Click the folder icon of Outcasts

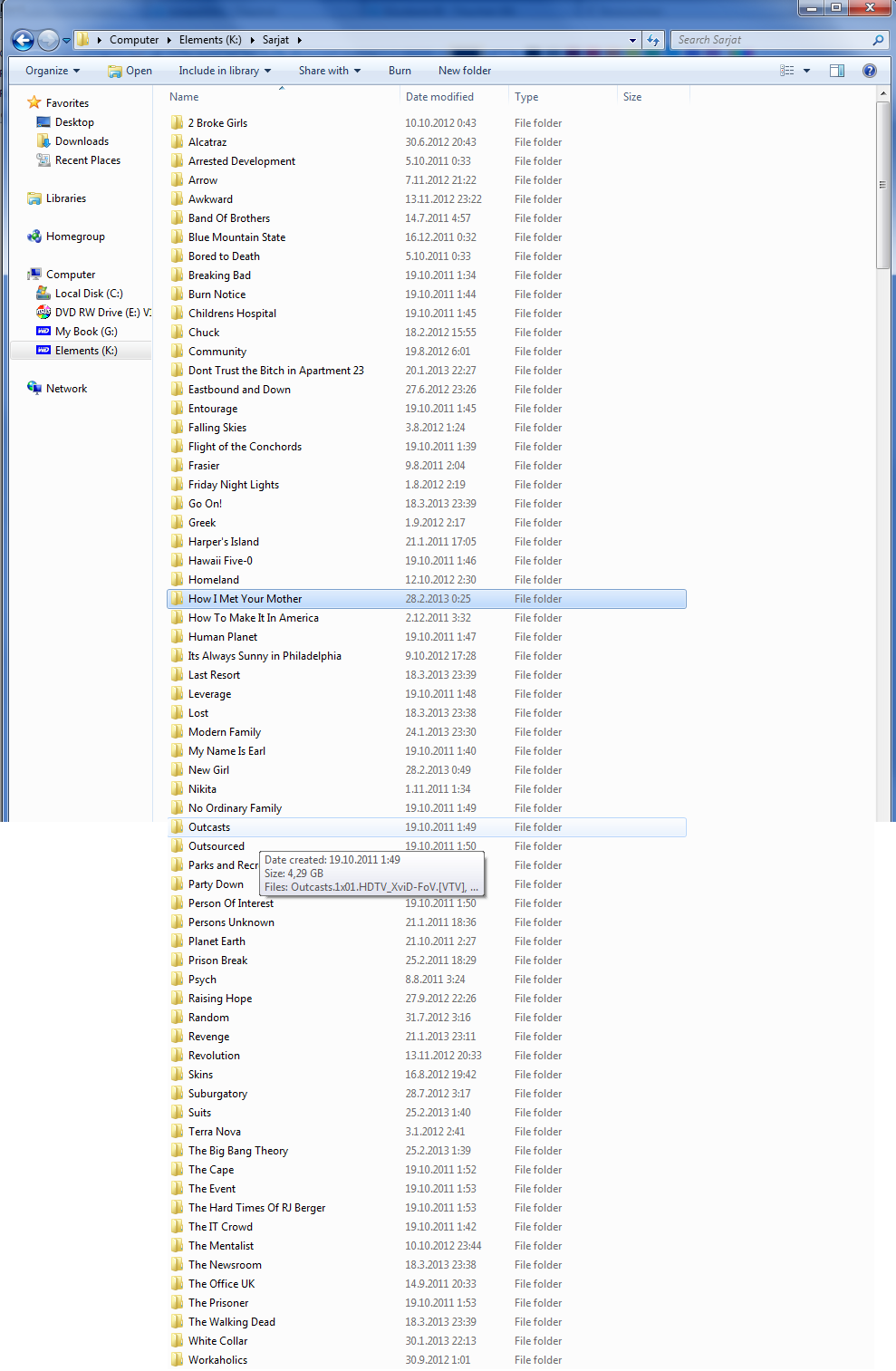(x=178, y=826)
